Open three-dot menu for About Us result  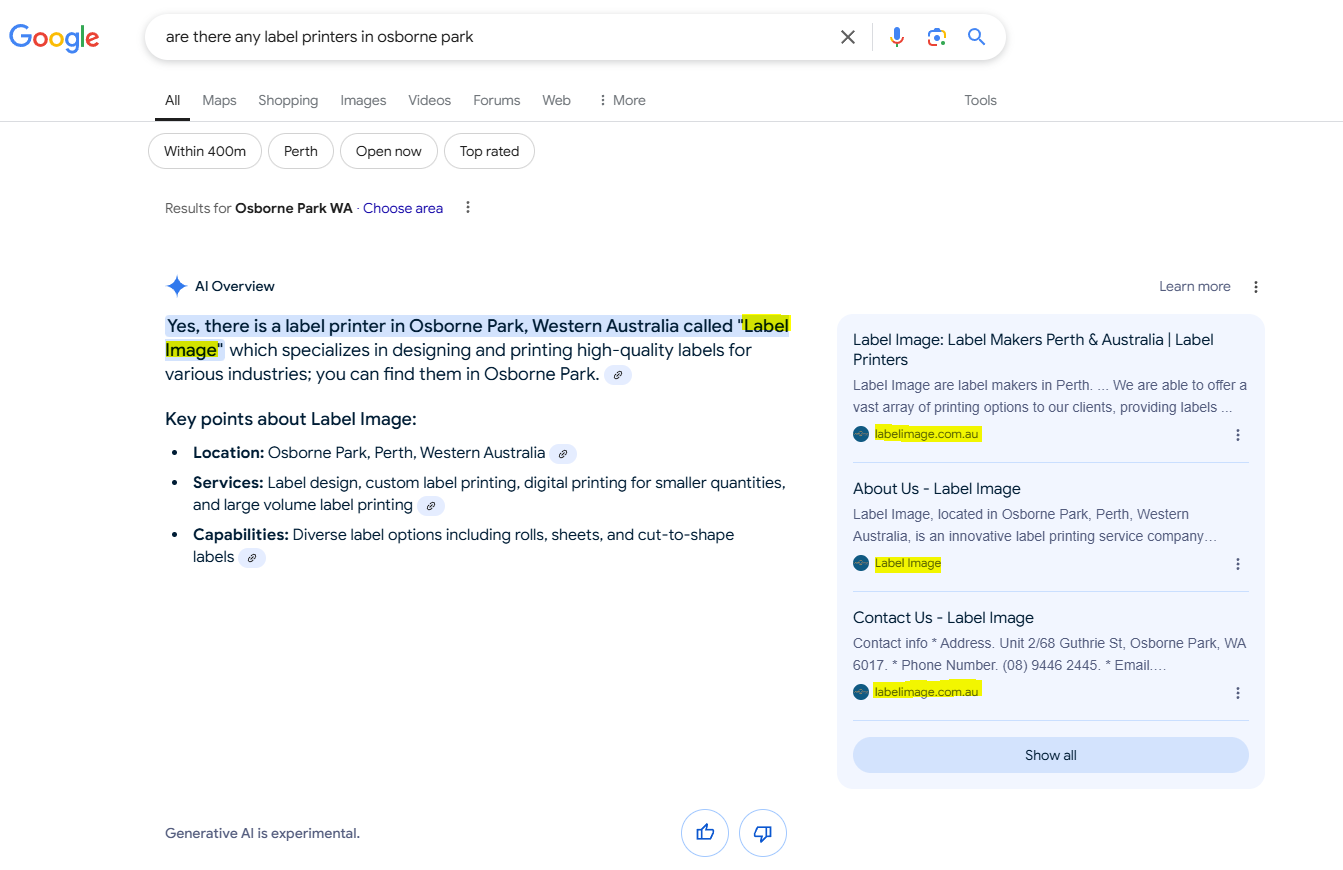pyautogui.click(x=1238, y=564)
